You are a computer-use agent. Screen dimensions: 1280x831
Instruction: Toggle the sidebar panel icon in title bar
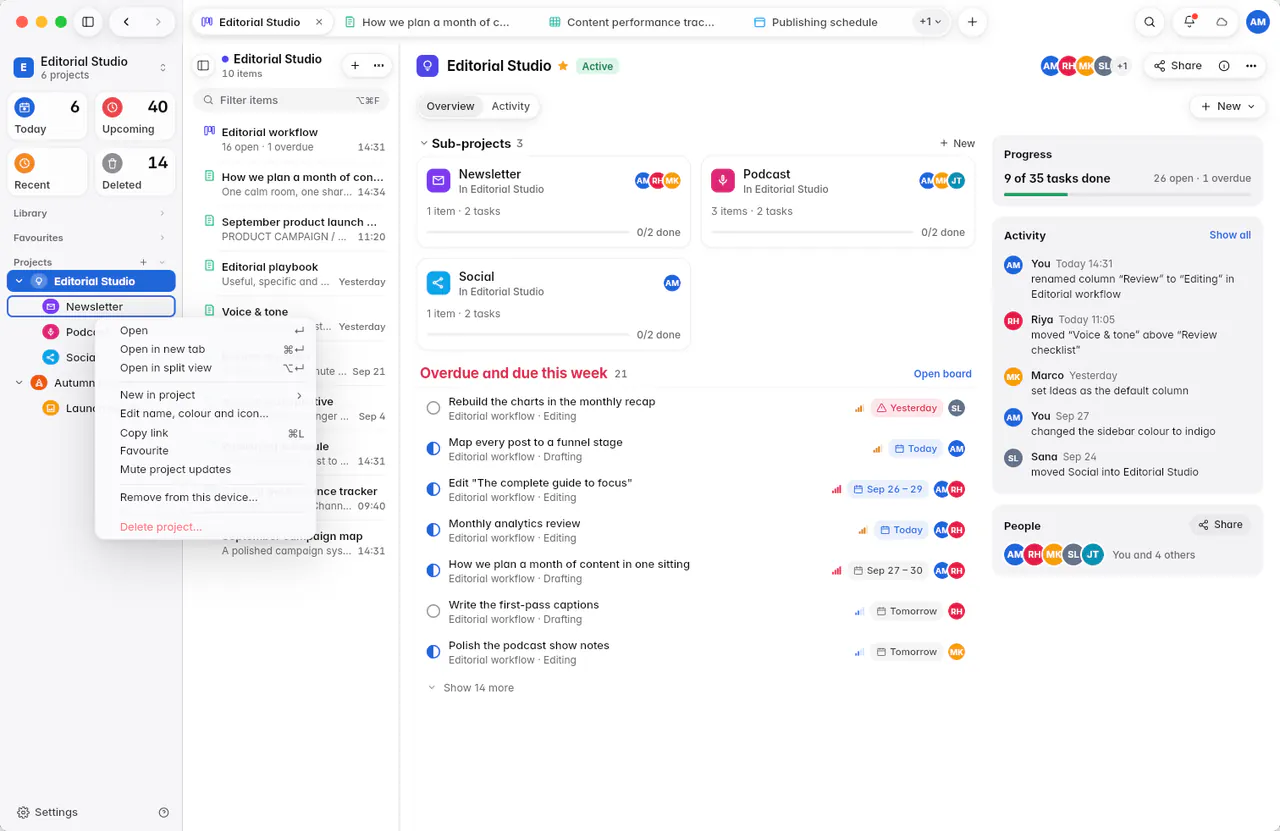[88, 22]
